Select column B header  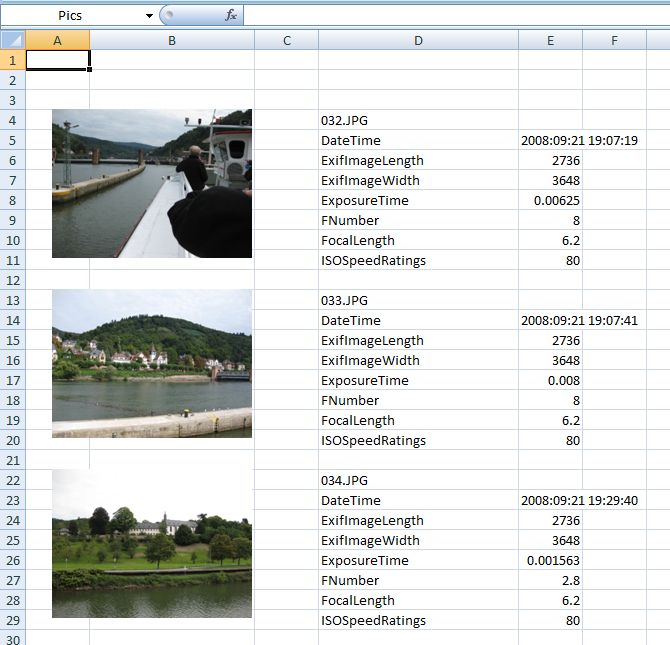[172, 40]
